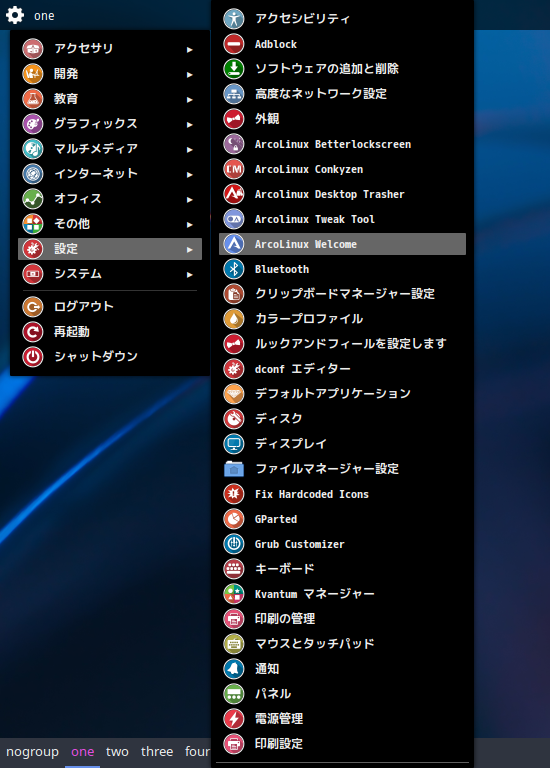The image size is (550, 768).
Task: Click the GParted pie icon
Action: [x=234, y=519]
